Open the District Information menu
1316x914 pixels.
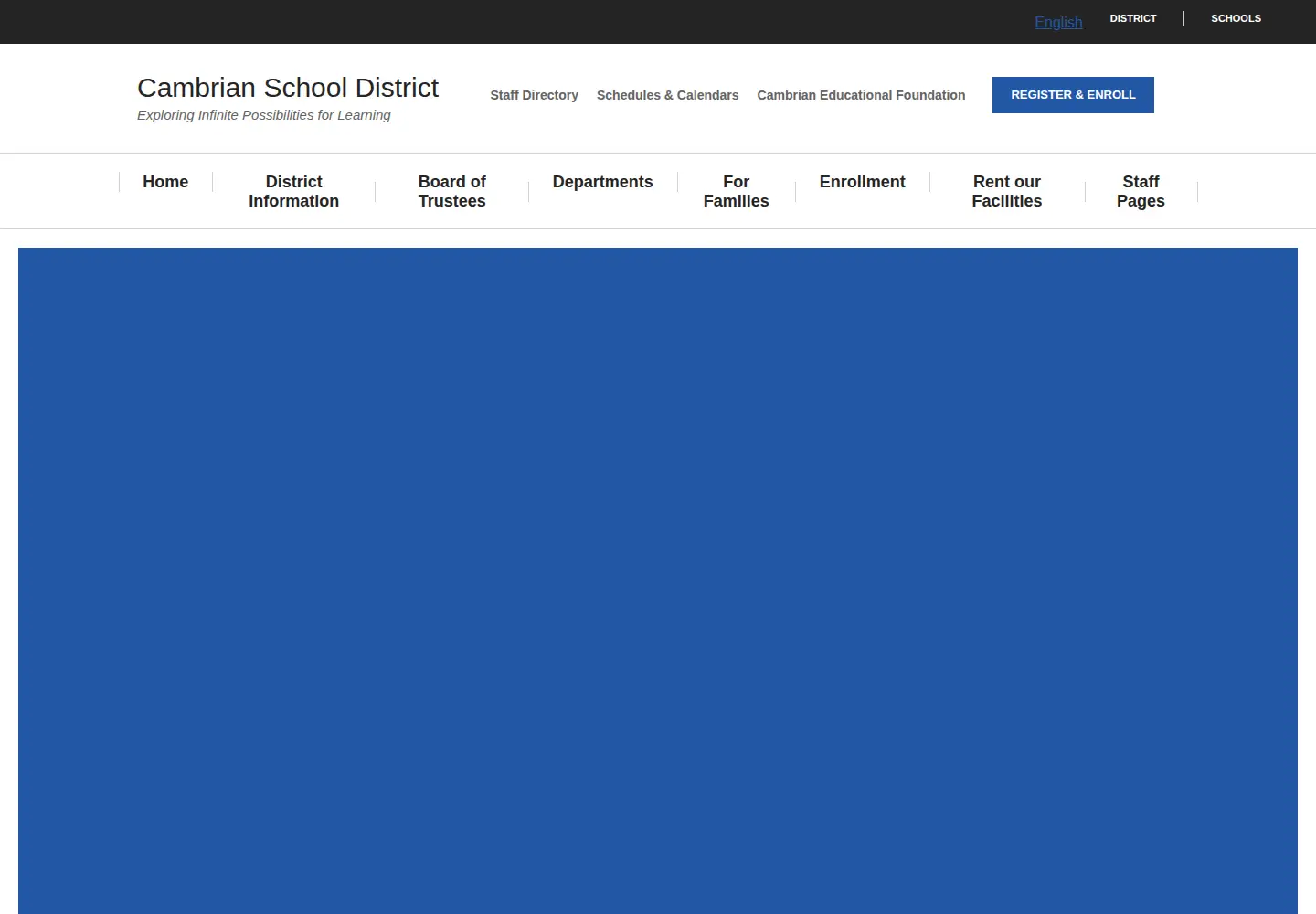[293, 191]
